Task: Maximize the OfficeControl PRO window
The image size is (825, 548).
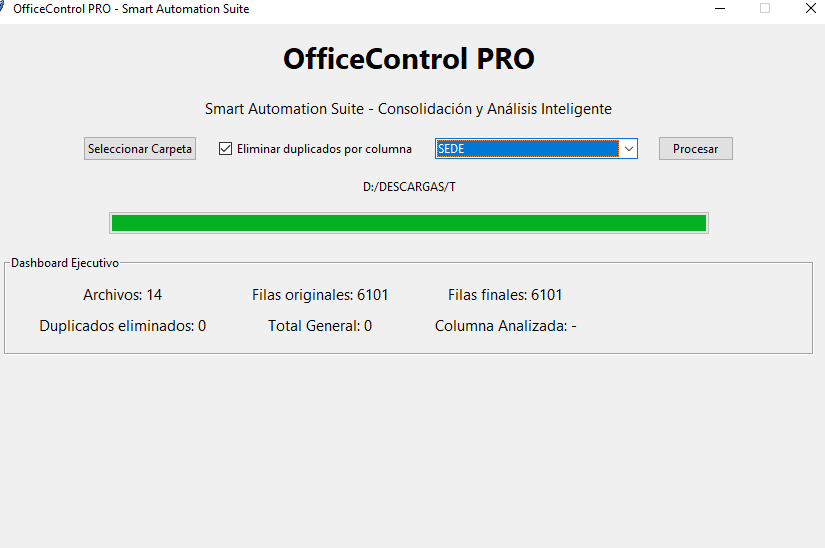Action: click(x=765, y=9)
